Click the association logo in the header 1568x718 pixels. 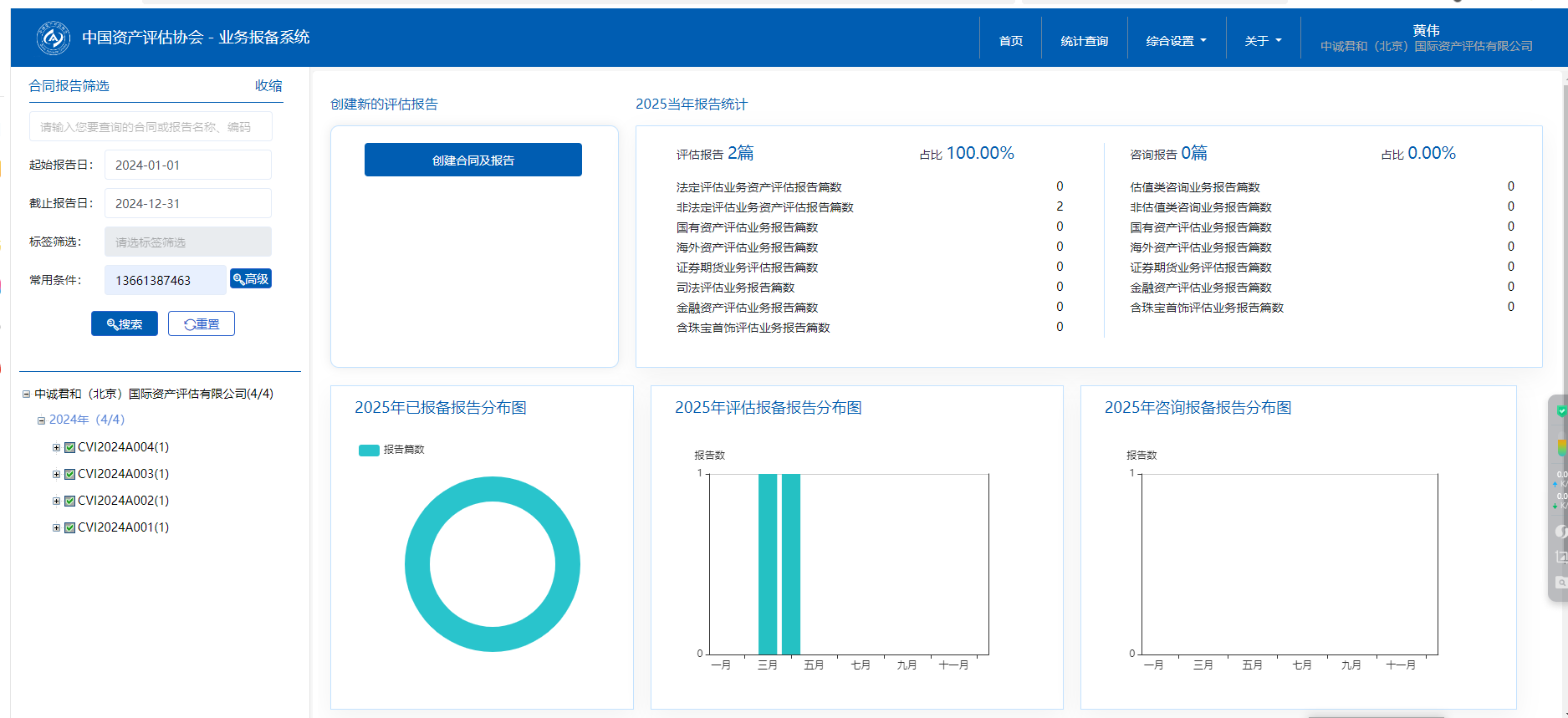[x=54, y=38]
